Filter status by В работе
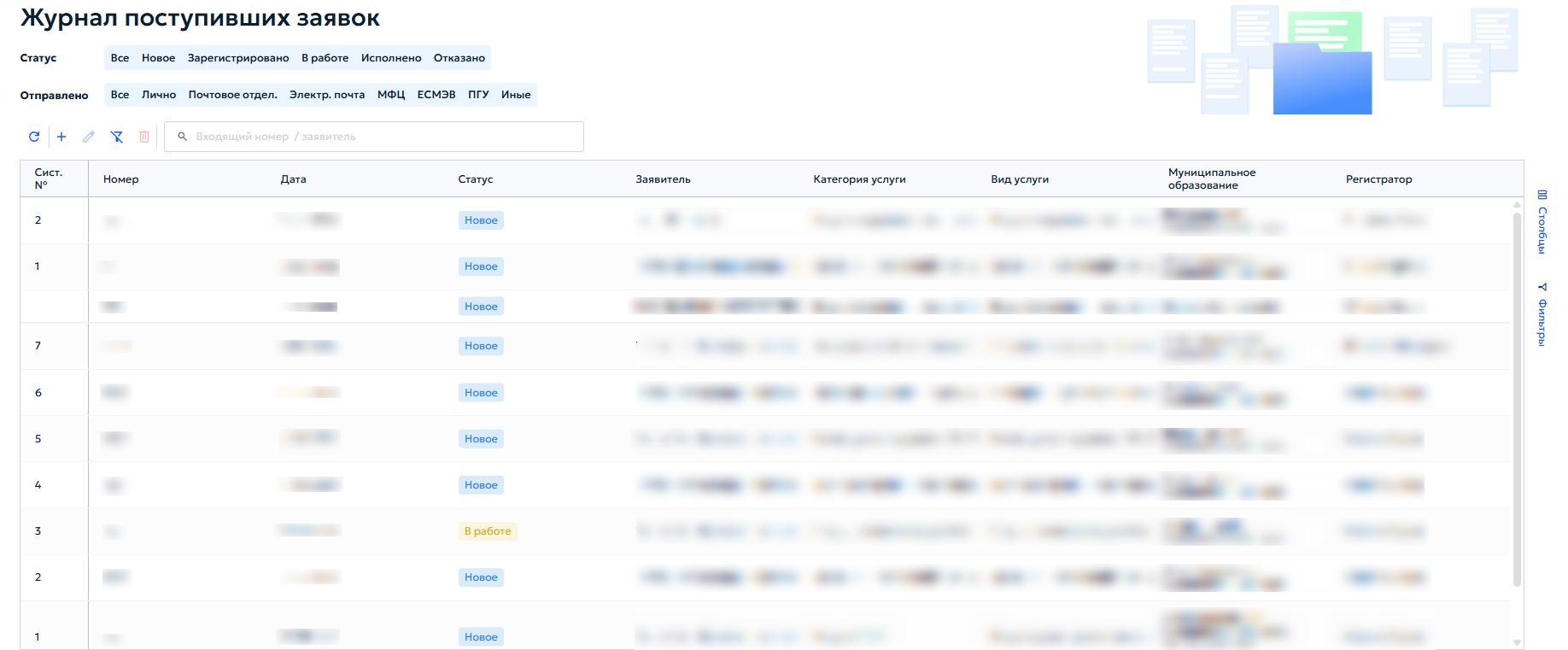 pos(325,58)
